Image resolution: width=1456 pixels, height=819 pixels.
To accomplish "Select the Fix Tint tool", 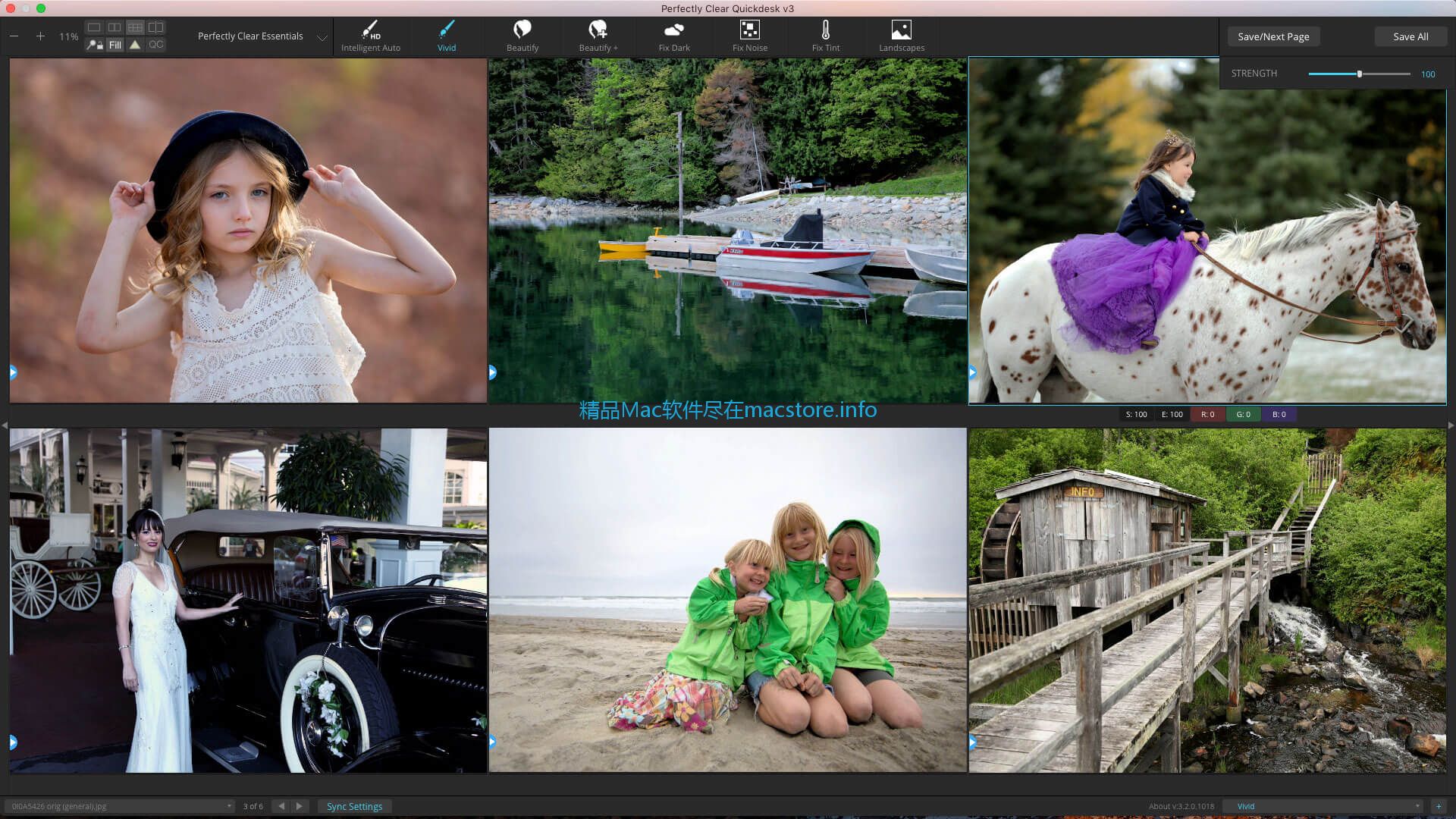I will 824,35.
